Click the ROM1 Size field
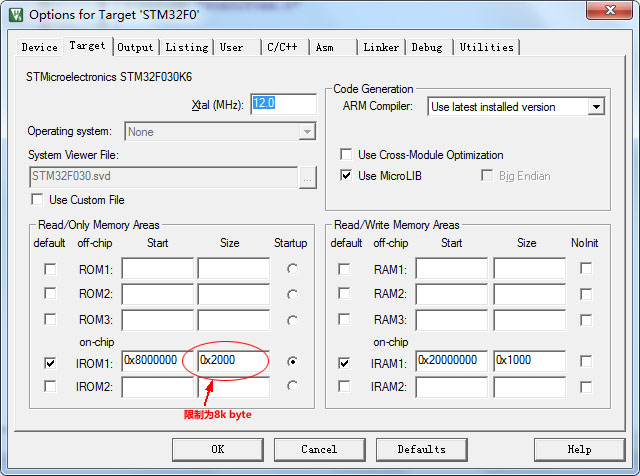 point(233,269)
